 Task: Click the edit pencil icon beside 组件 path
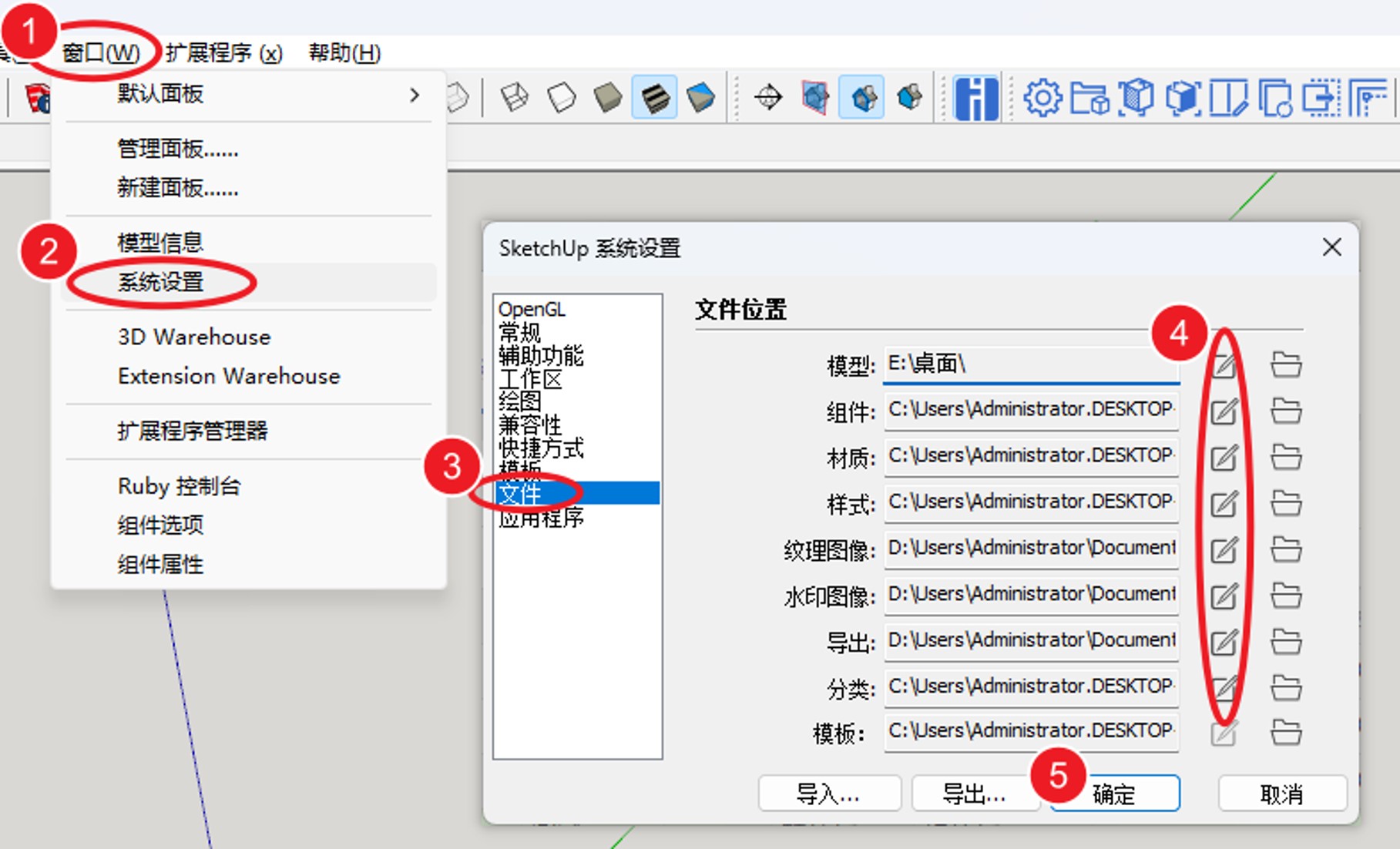[1225, 411]
